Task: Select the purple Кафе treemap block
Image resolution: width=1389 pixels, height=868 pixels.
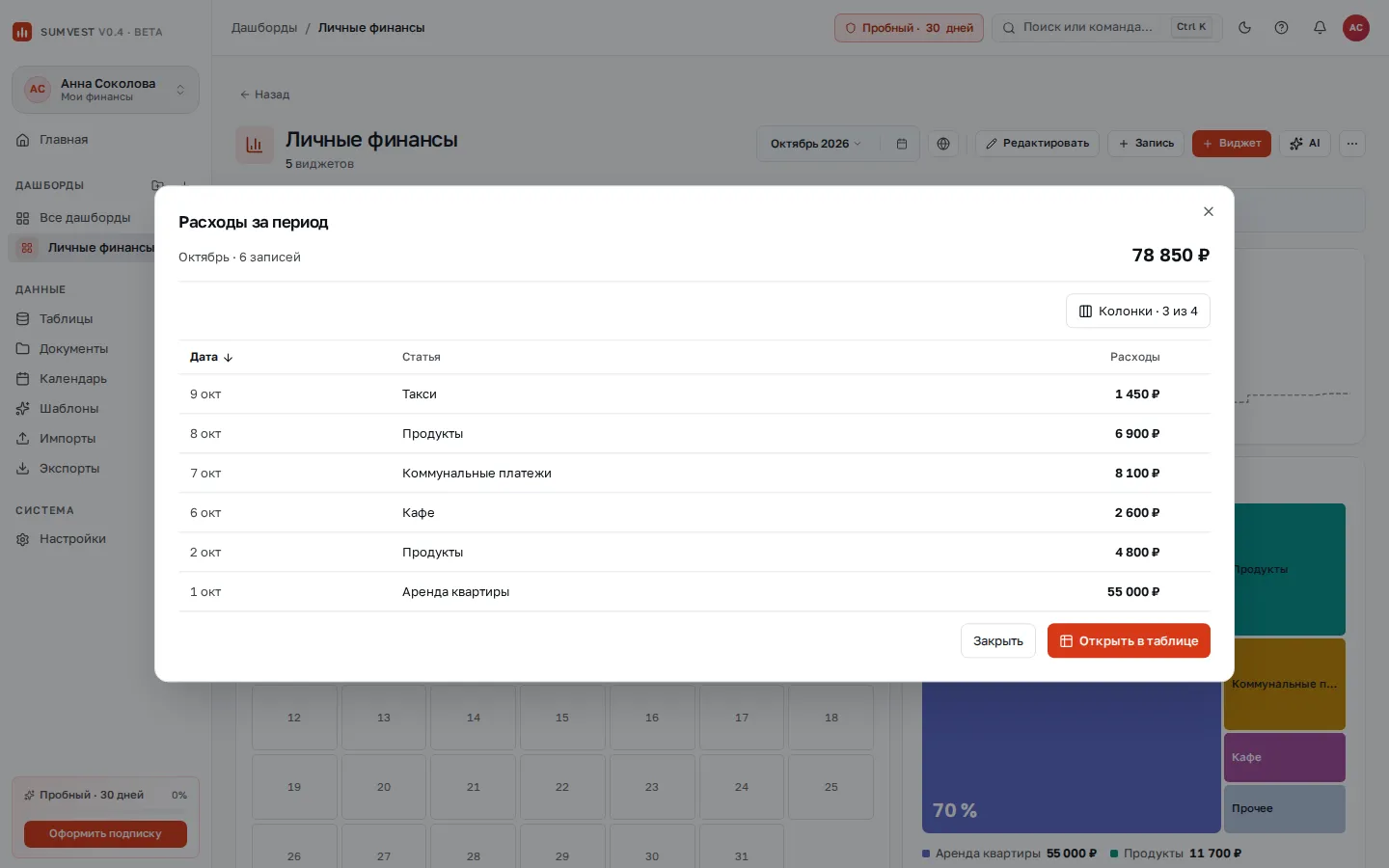Action: coord(1285,757)
